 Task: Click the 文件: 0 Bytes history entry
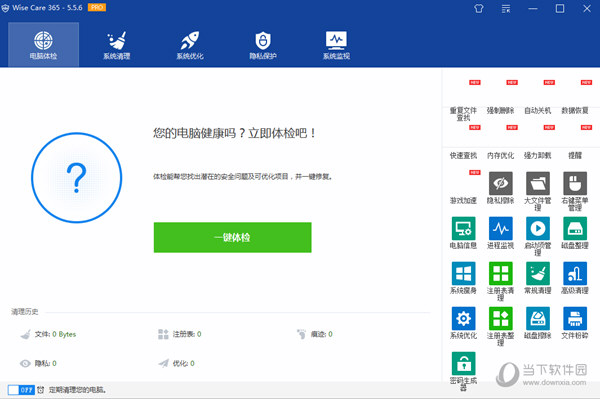[x=48, y=334]
